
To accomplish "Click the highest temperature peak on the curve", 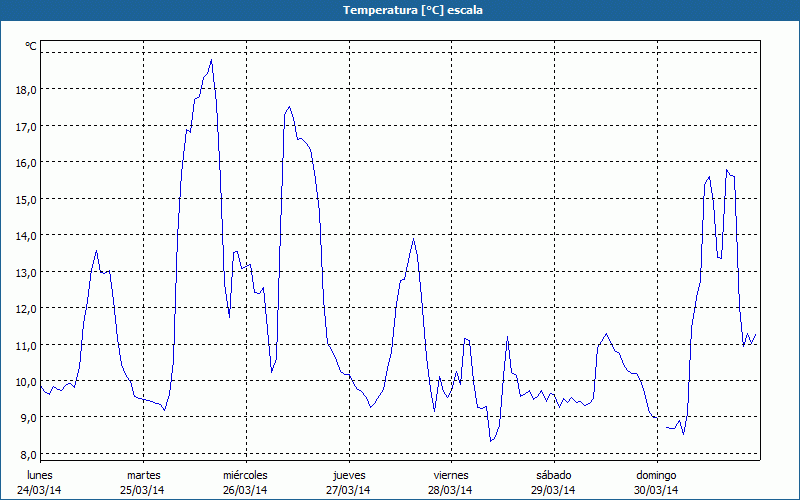I will pyautogui.click(x=211, y=60).
